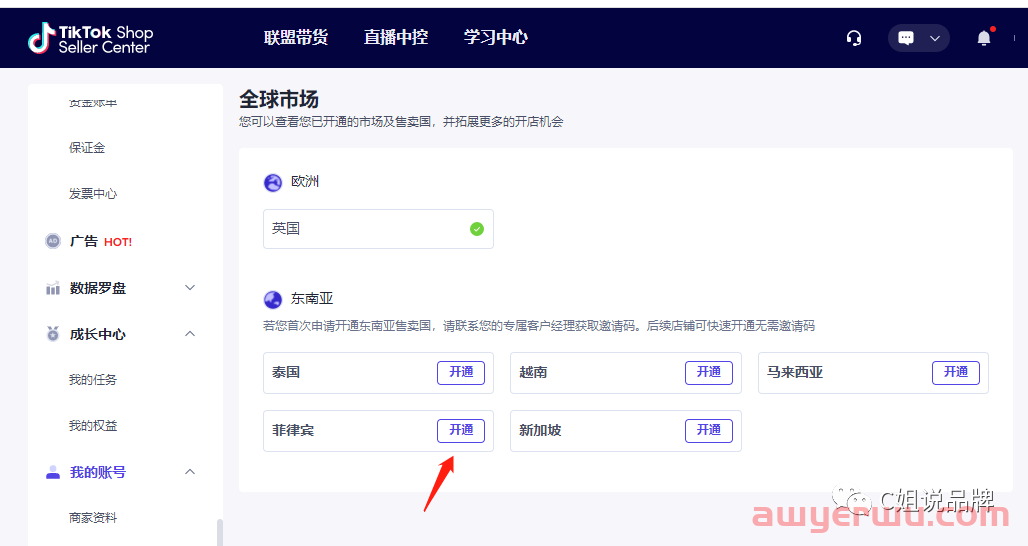Viewport: 1028px width, 546px height.
Task: Click the sidebar scrollbar thumb
Action: pos(220,532)
